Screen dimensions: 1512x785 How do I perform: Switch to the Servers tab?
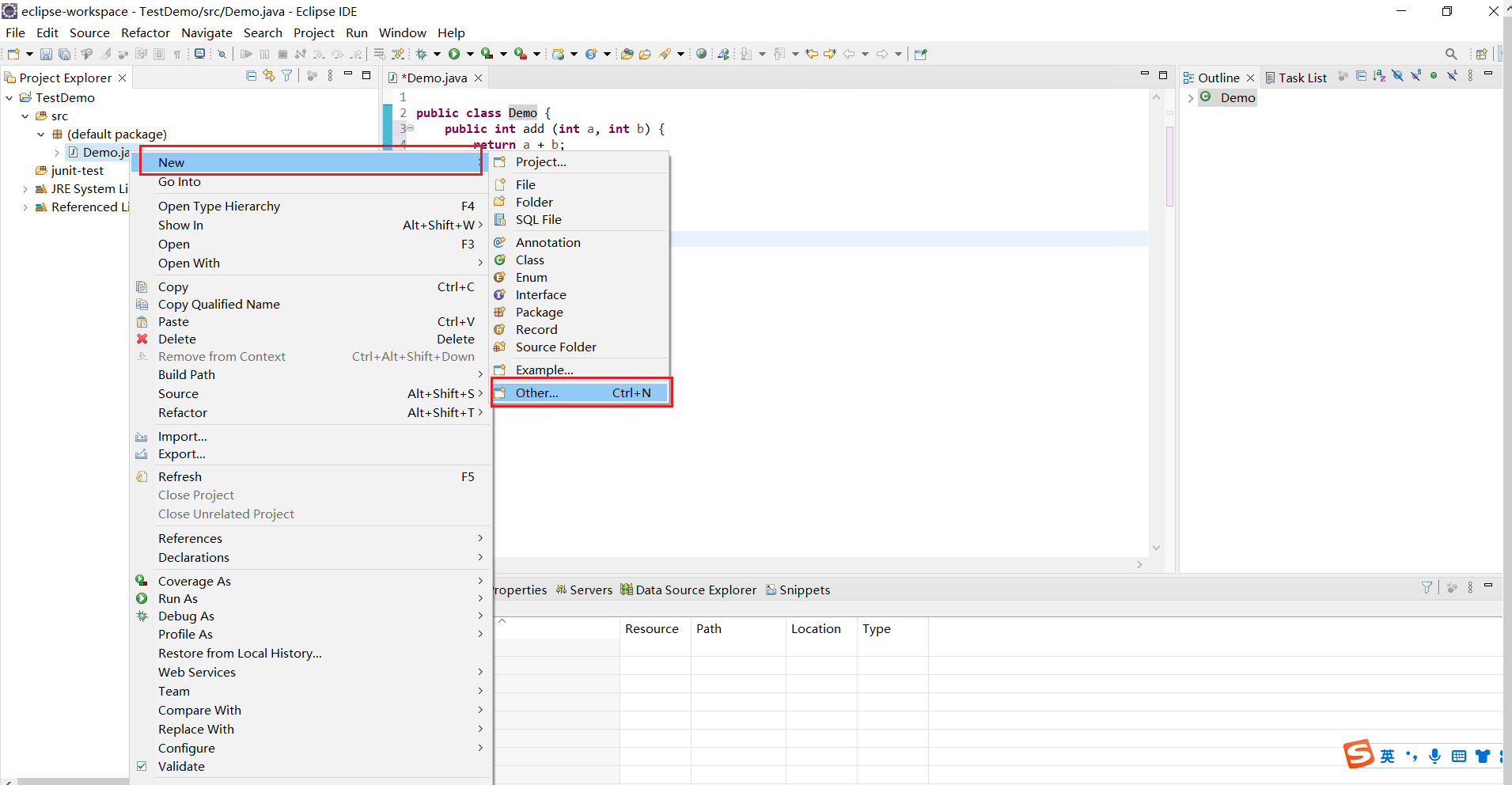pyautogui.click(x=584, y=590)
